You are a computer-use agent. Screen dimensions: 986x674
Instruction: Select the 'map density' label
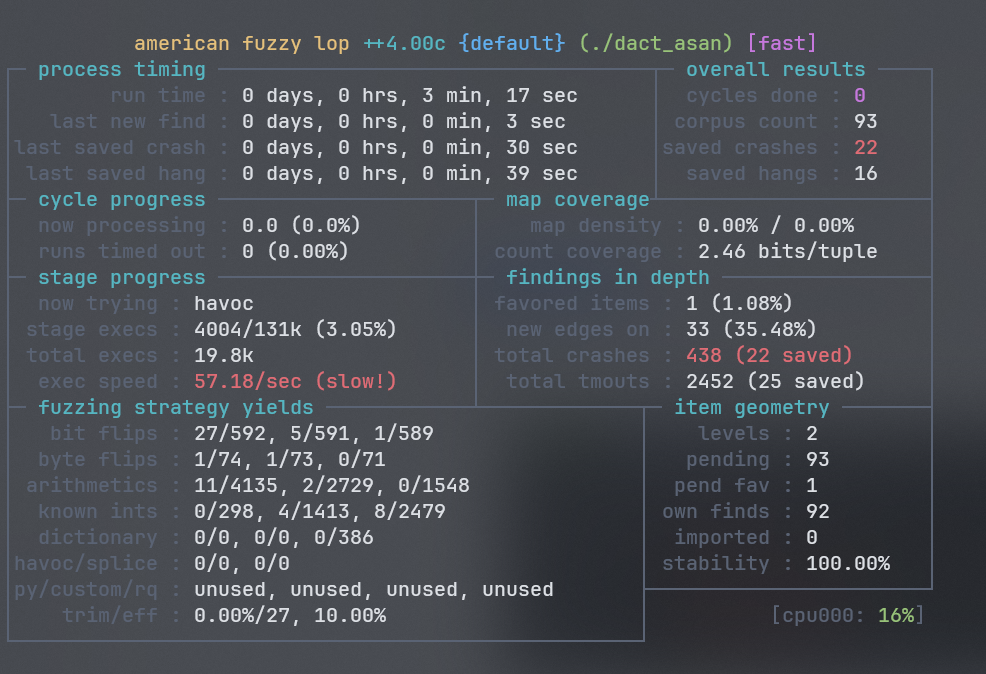coord(595,225)
